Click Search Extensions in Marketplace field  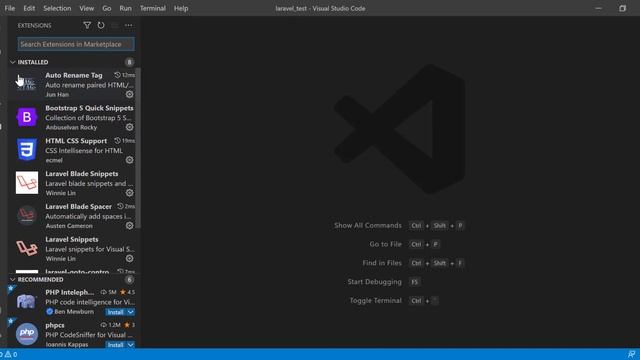click(x=76, y=44)
